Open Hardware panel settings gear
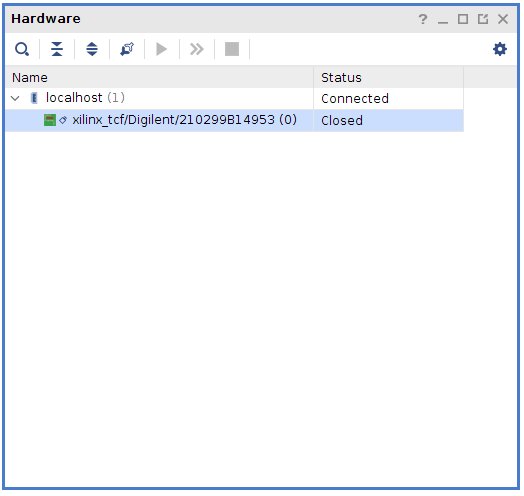The height and width of the screenshot is (496, 524). (x=500, y=49)
